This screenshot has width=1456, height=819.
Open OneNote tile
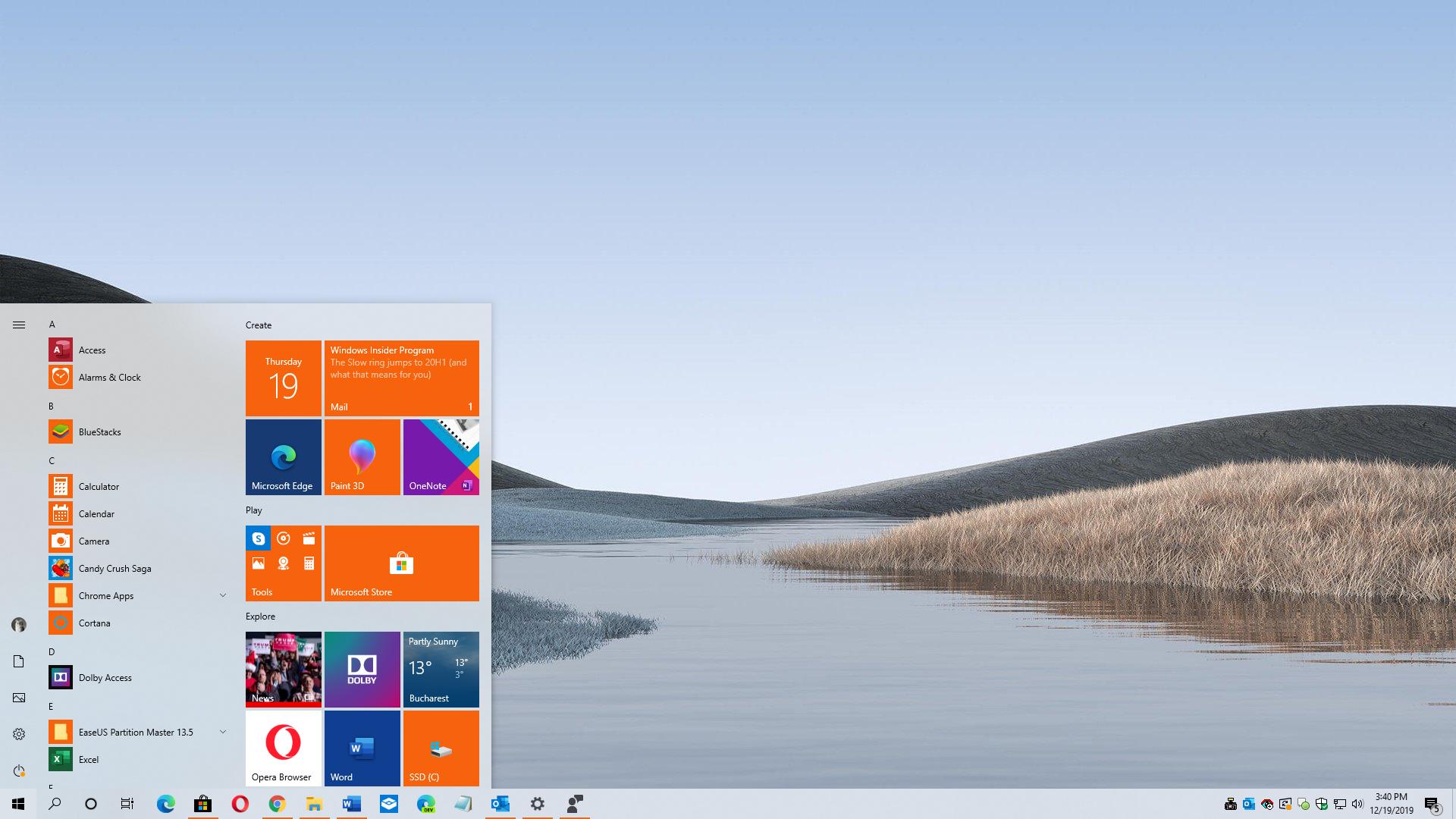pyautogui.click(x=440, y=456)
